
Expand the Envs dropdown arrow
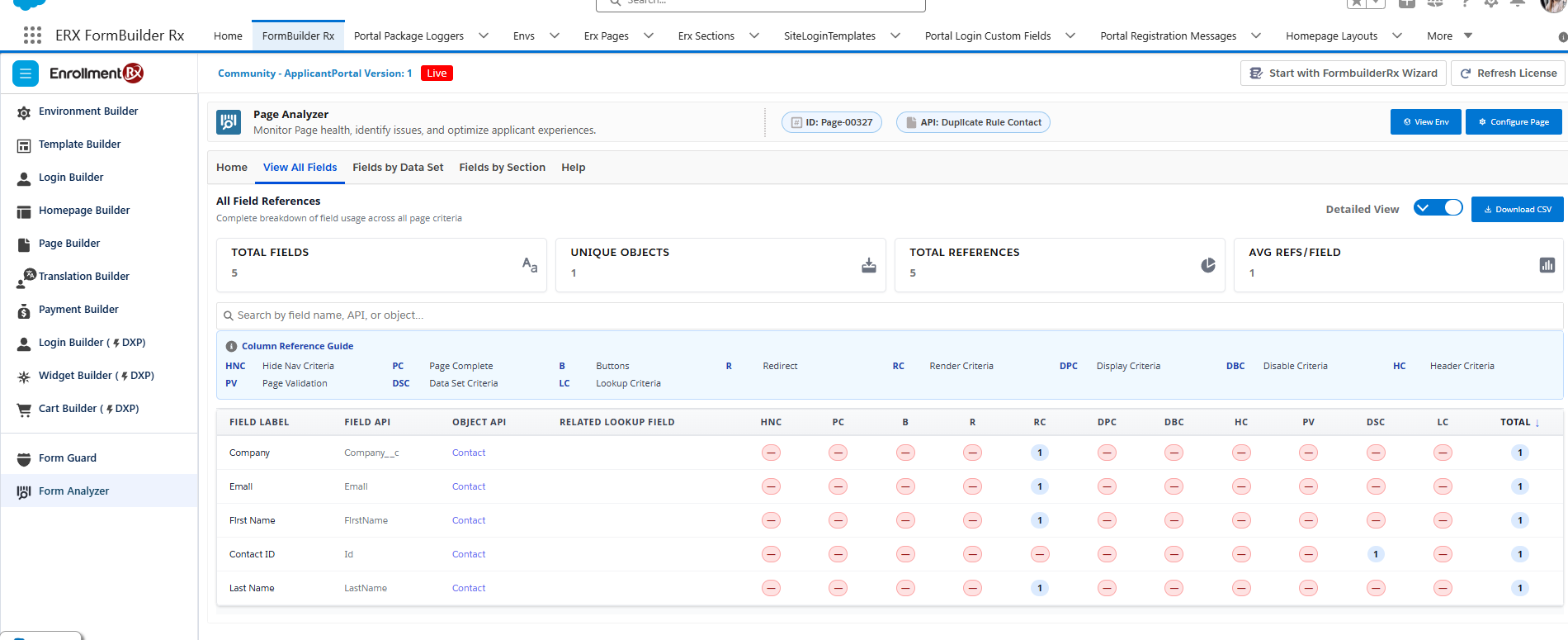(555, 36)
